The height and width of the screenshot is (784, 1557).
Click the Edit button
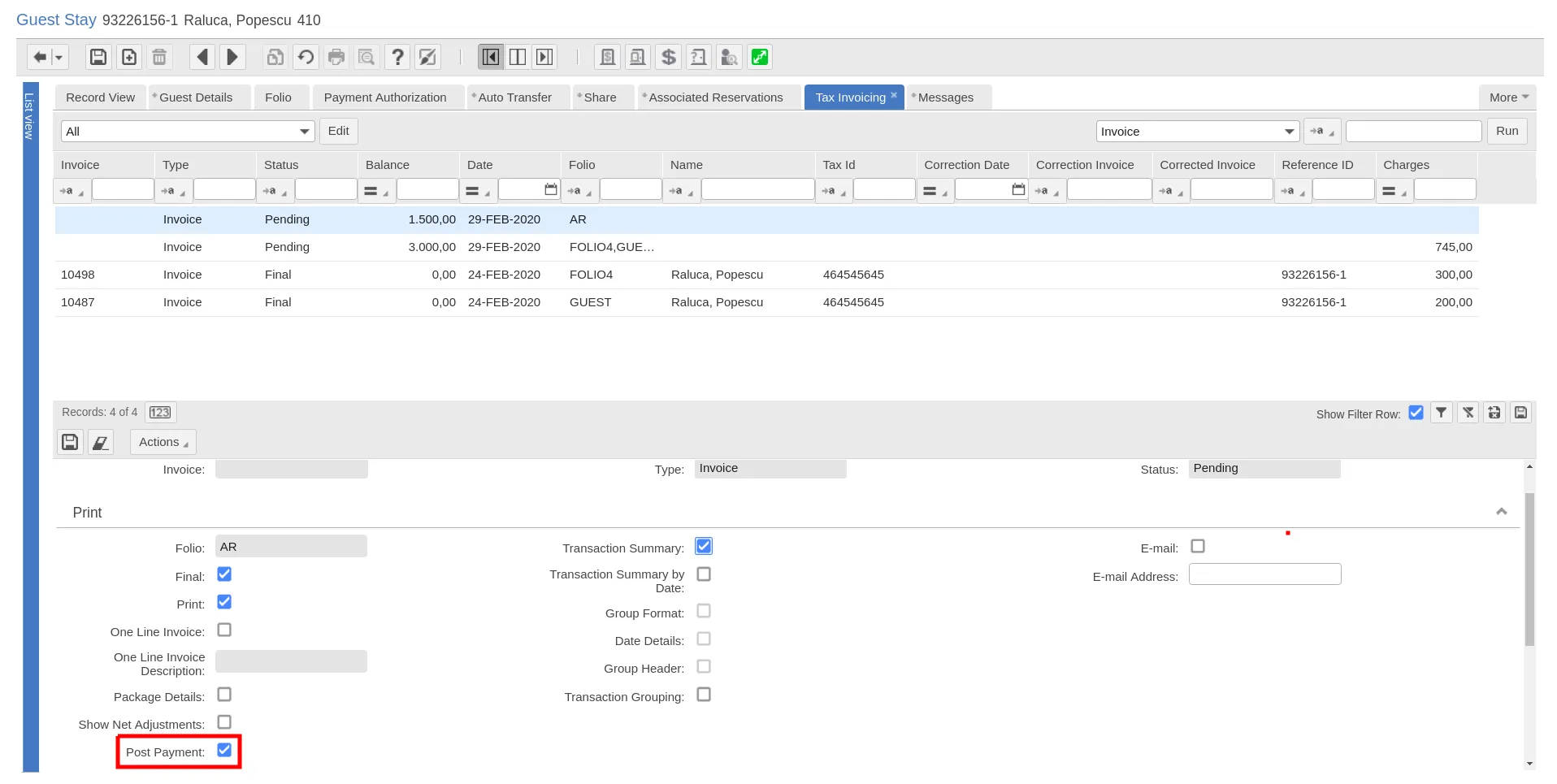point(339,131)
